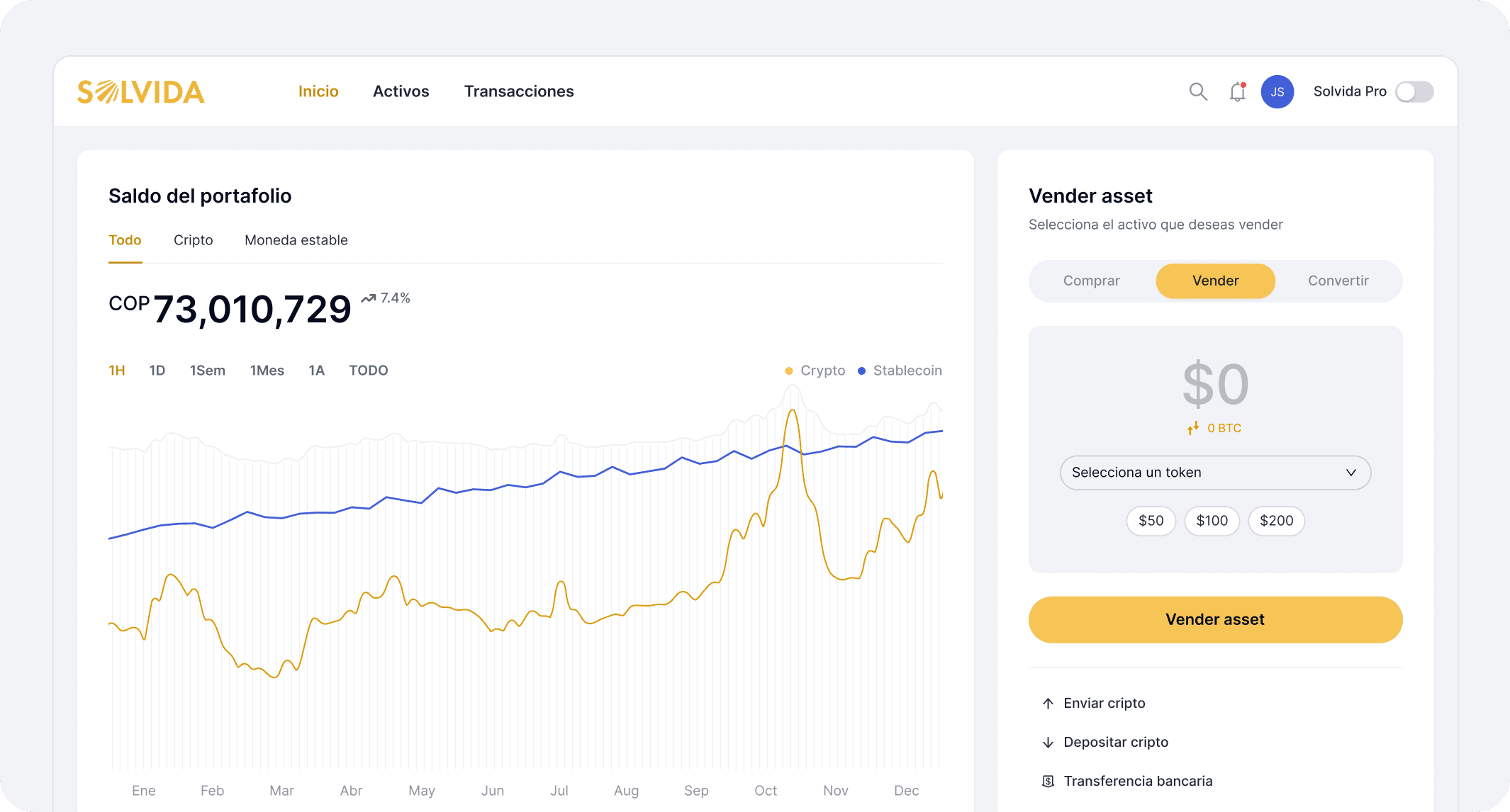Image resolution: width=1510 pixels, height=812 pixels.
Task: Click the search icon in the top bar
Action: click(x=1197, y=91)
